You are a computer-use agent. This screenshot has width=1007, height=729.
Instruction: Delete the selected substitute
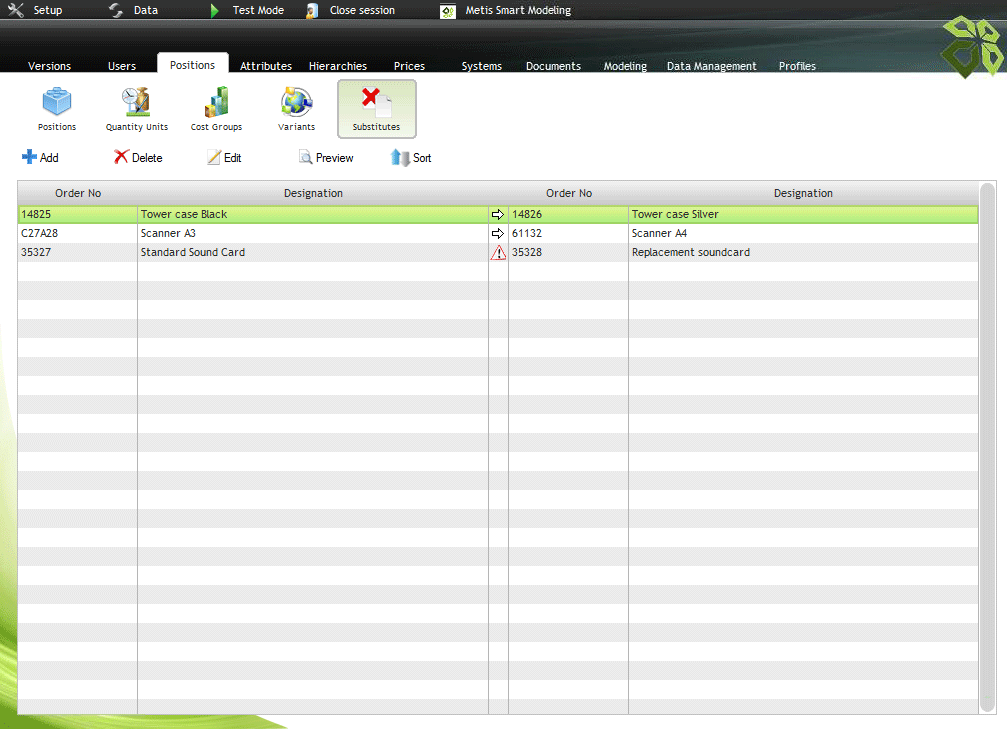click(x=137, y=158)
